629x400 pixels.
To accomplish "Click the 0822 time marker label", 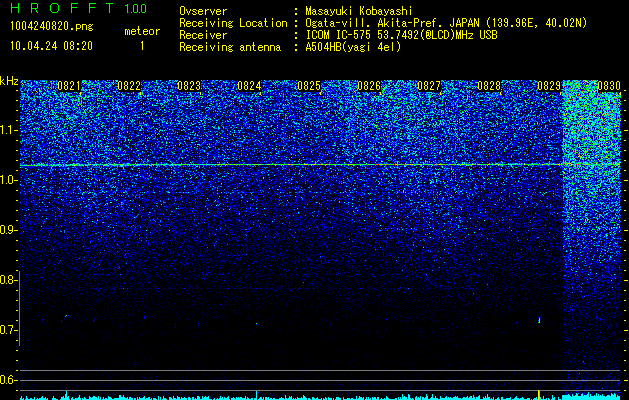I will click(x=129, y=86).
